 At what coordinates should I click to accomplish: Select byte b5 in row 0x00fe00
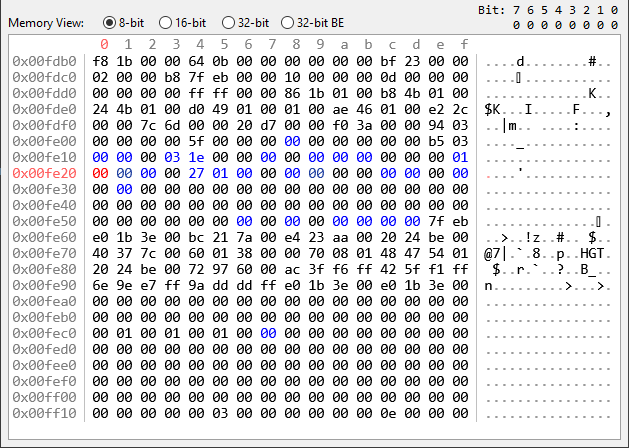pyautogui.click(x=436, y=141)
